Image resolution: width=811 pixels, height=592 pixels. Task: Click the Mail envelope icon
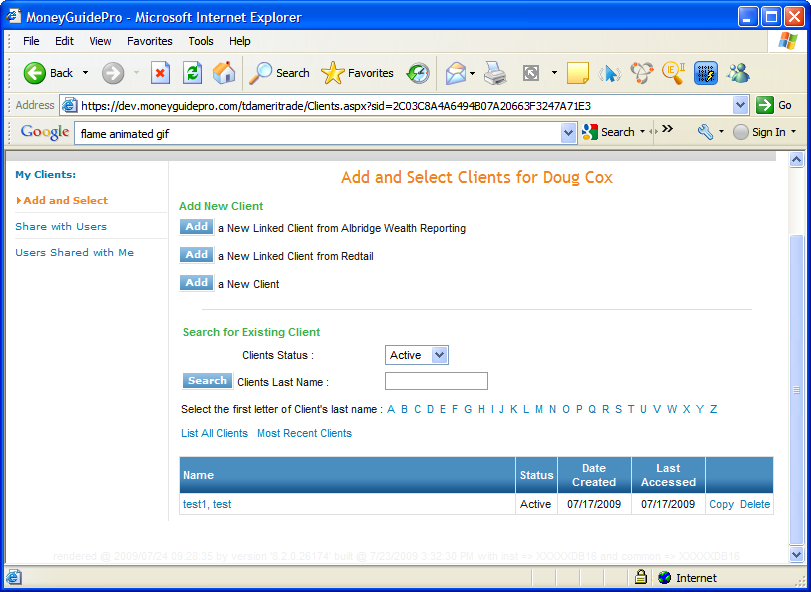click(x=456, y=73)
